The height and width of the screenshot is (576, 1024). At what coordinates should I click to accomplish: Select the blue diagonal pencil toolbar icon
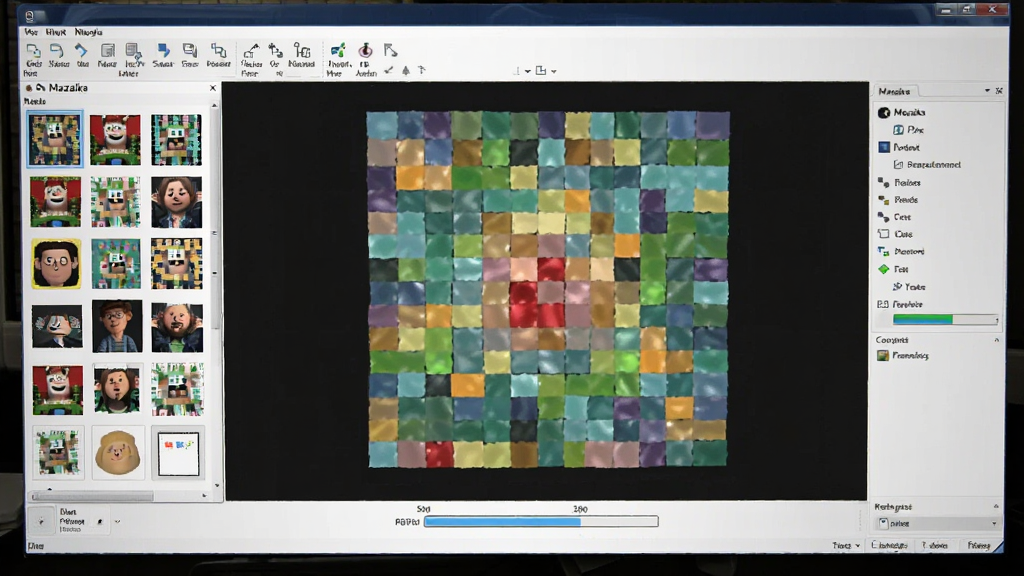coord(82,51)
